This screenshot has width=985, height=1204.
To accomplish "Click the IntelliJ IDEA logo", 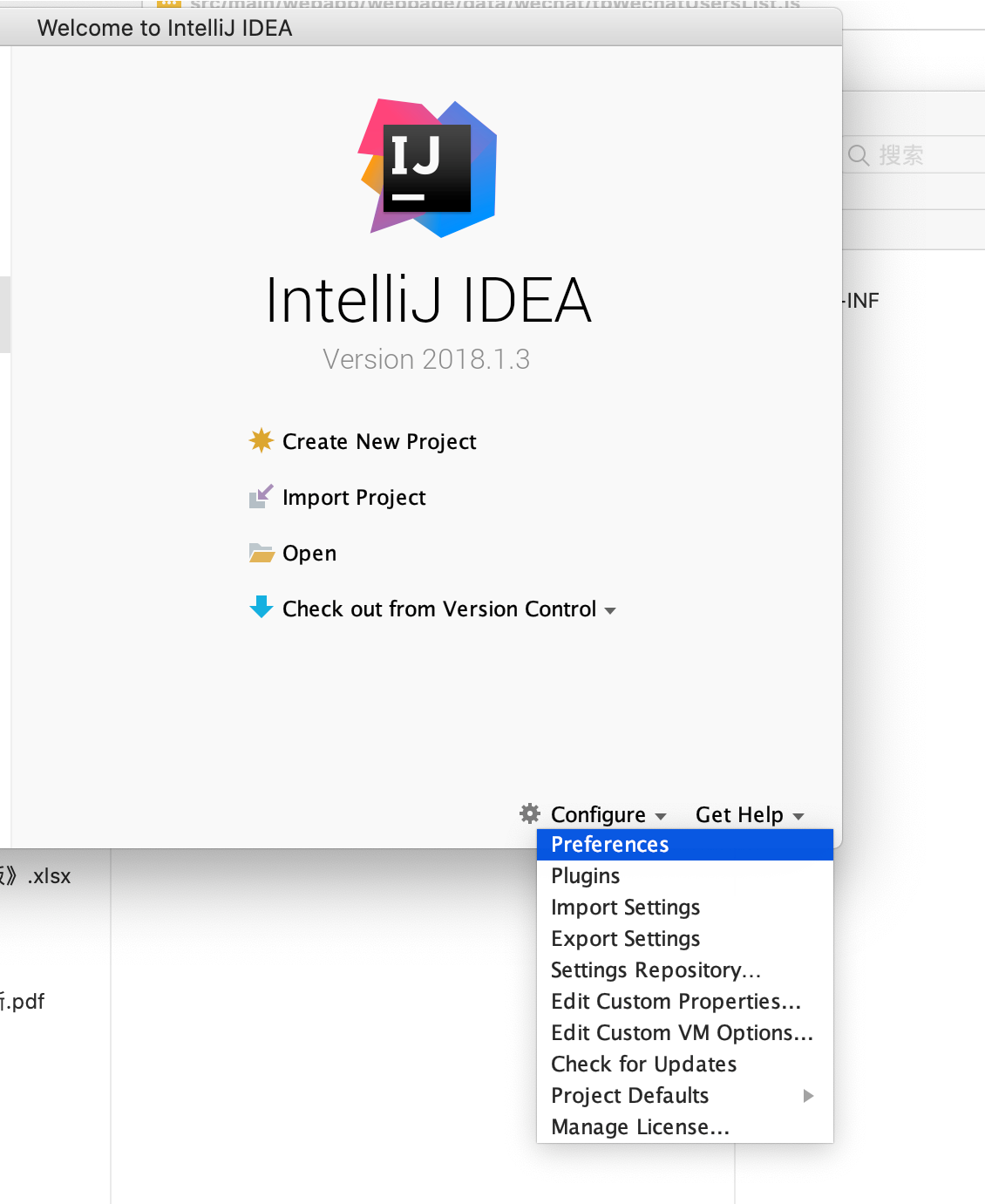I will point(428,168).
